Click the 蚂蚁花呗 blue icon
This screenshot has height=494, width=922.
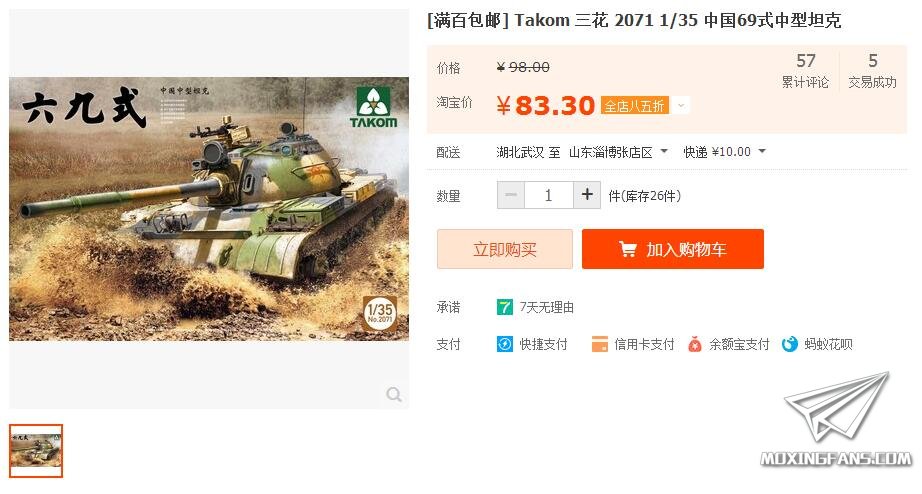coord(789,344)
